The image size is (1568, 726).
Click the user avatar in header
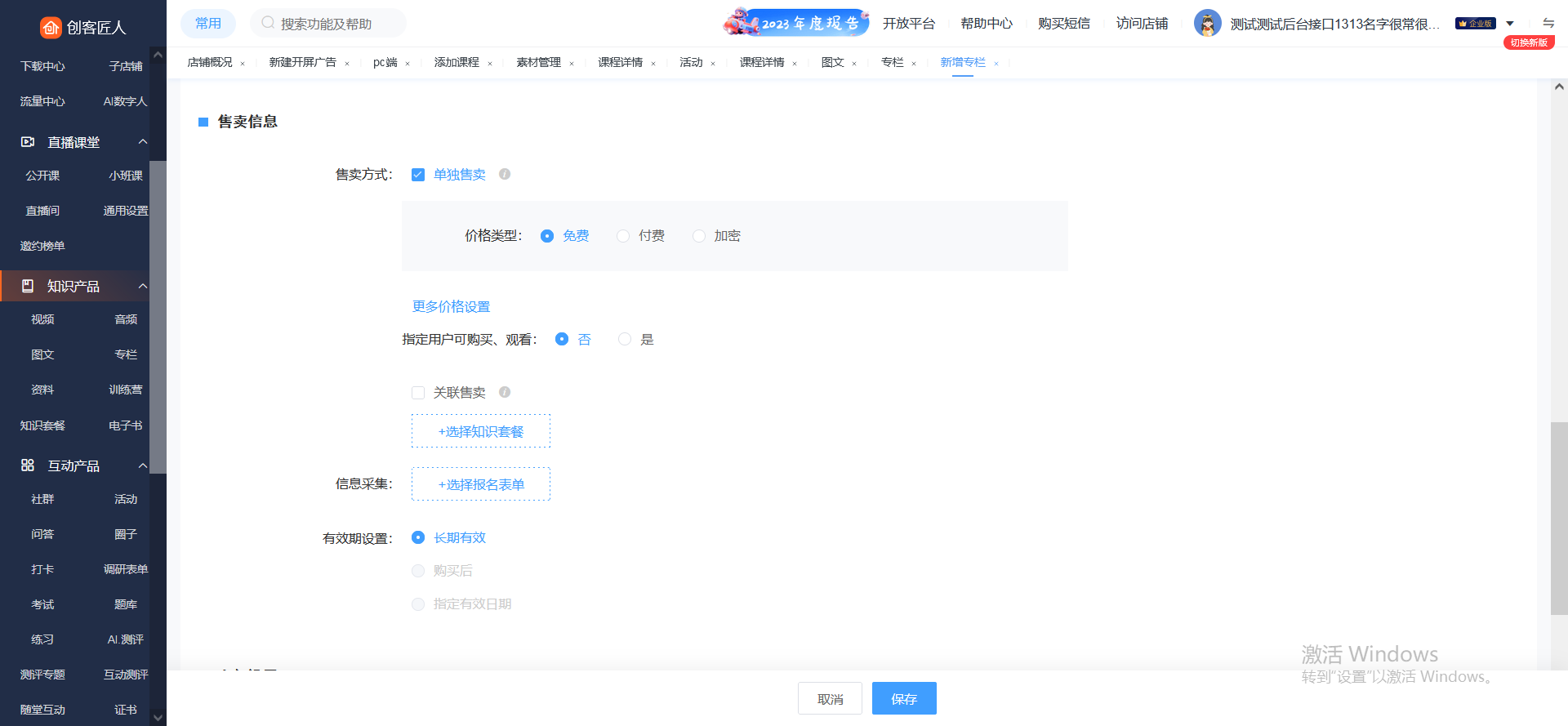[1207, 24]
